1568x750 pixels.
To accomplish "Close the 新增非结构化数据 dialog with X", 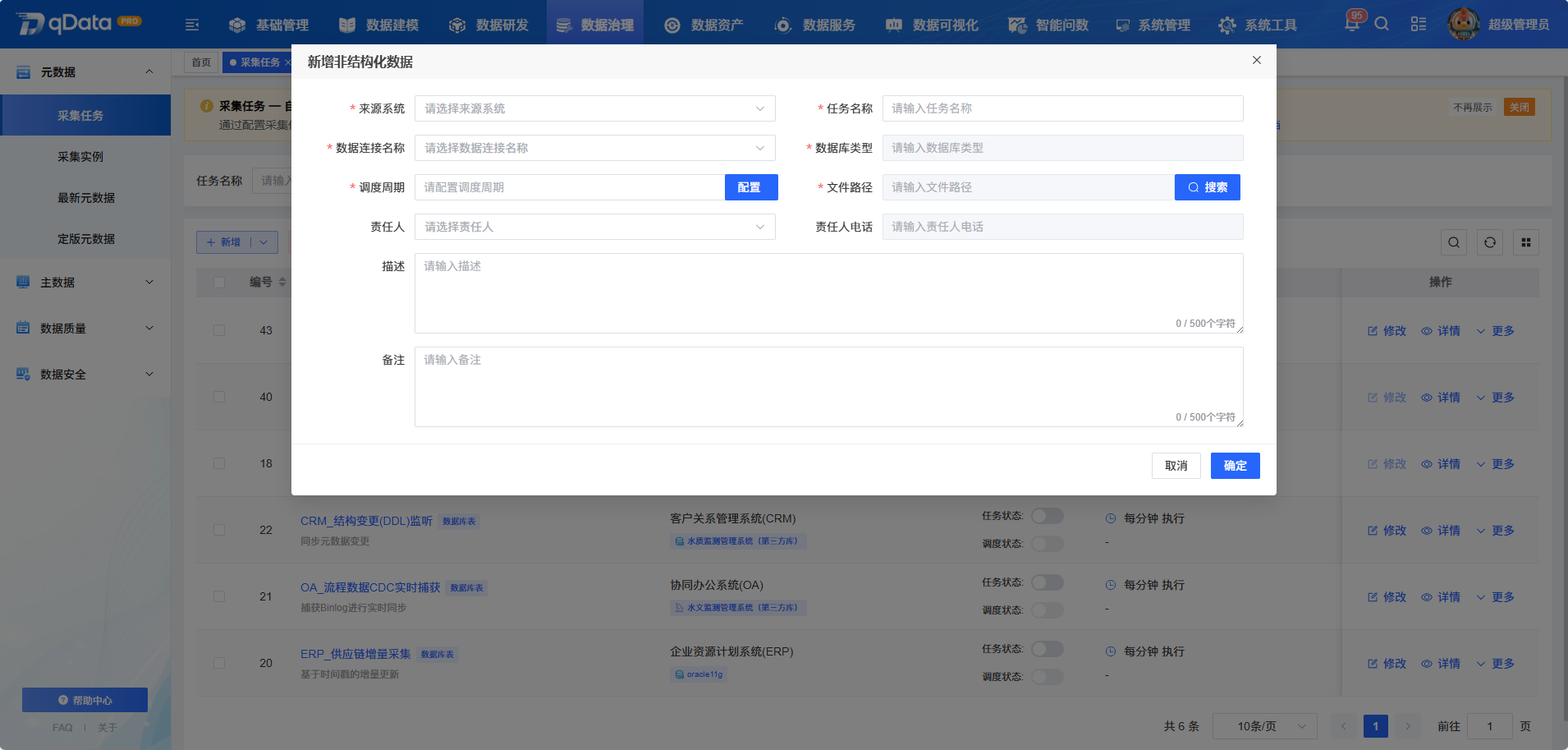I will coord(1257,60).
